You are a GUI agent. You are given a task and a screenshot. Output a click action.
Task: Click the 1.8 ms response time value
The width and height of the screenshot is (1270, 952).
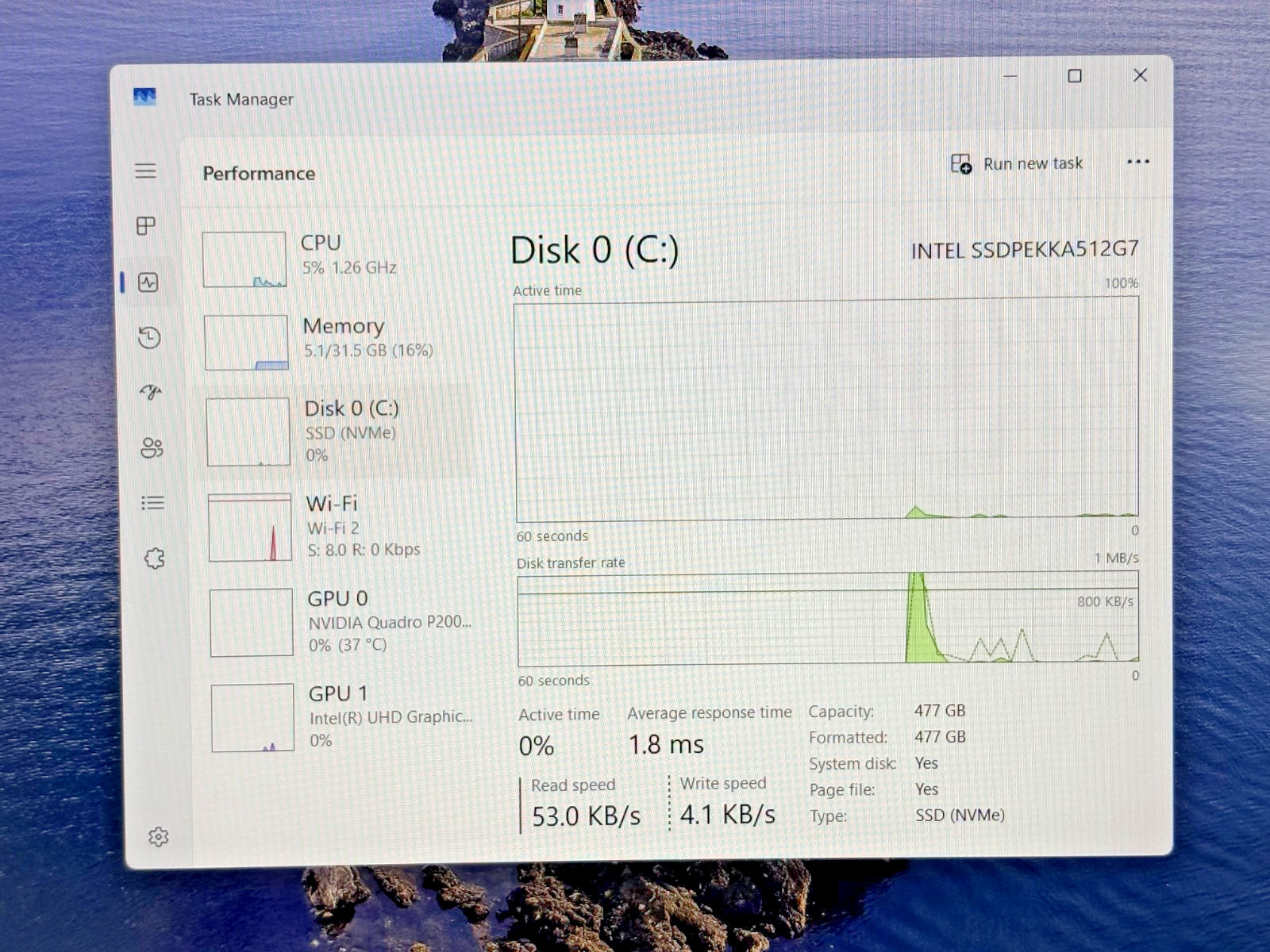pos(666,745)
